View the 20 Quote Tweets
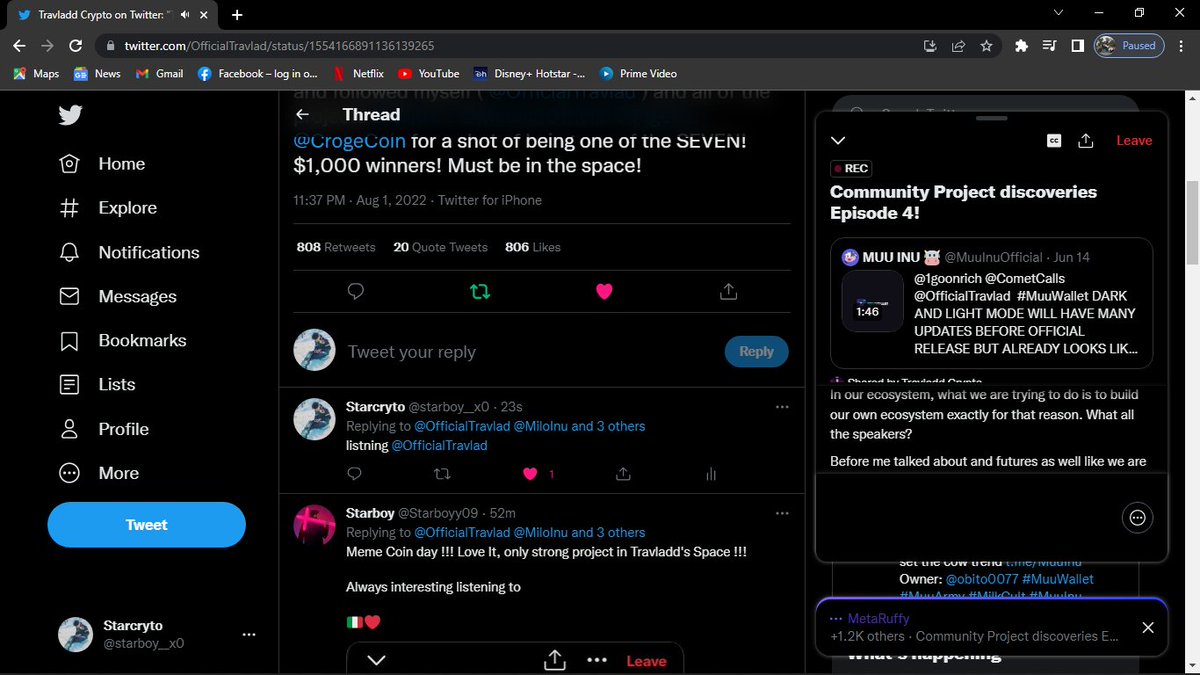 (440, 247)
